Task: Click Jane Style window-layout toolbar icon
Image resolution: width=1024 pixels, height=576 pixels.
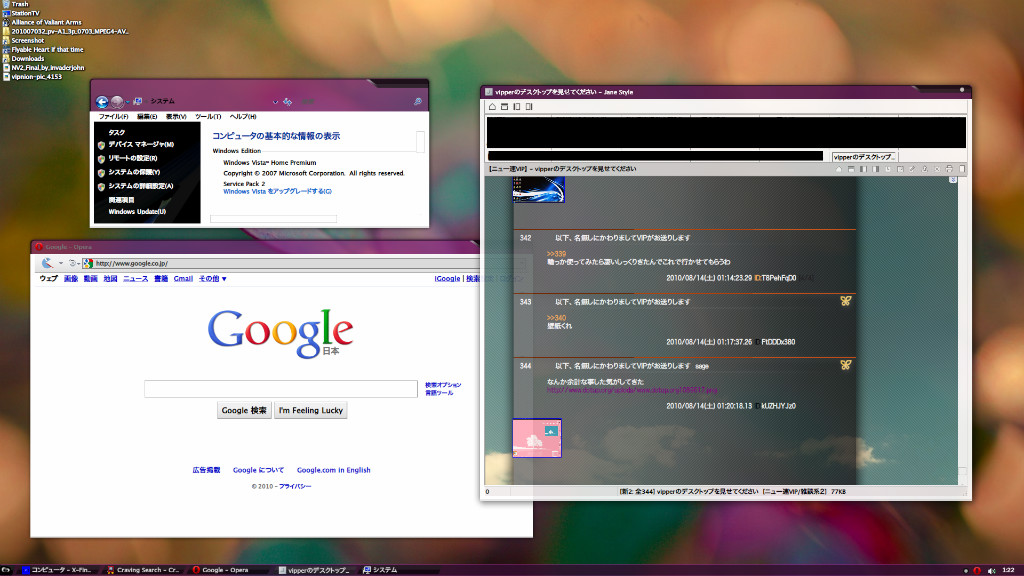Action: [505, 106]
